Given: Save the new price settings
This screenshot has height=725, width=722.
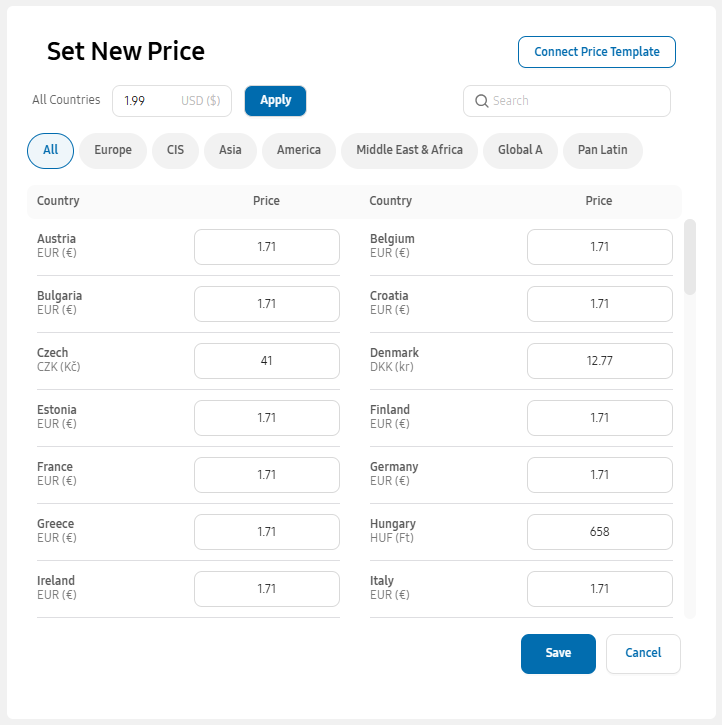Looking at the screenshot, I should point(558,654).
